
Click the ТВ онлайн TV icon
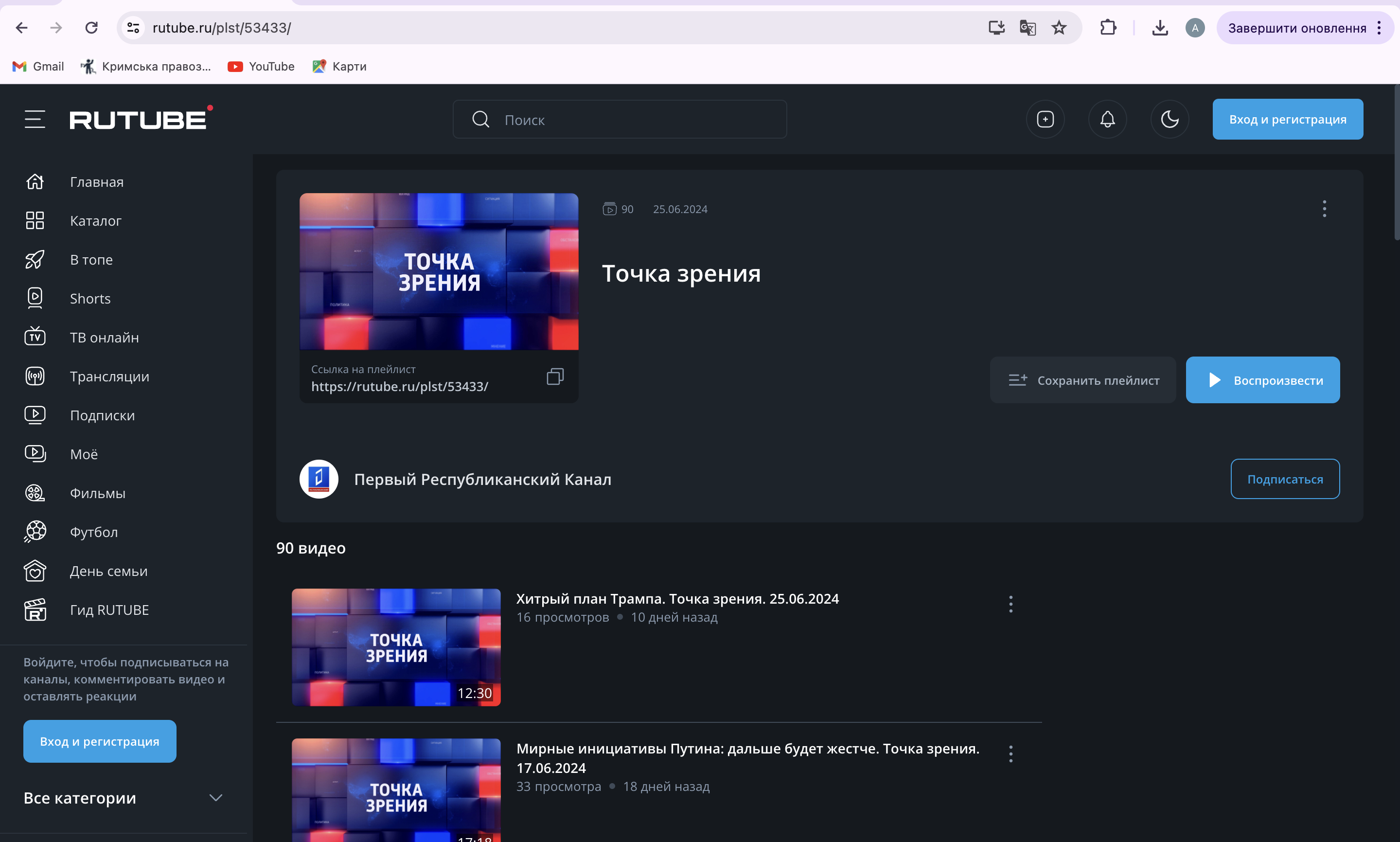(35, 337)
